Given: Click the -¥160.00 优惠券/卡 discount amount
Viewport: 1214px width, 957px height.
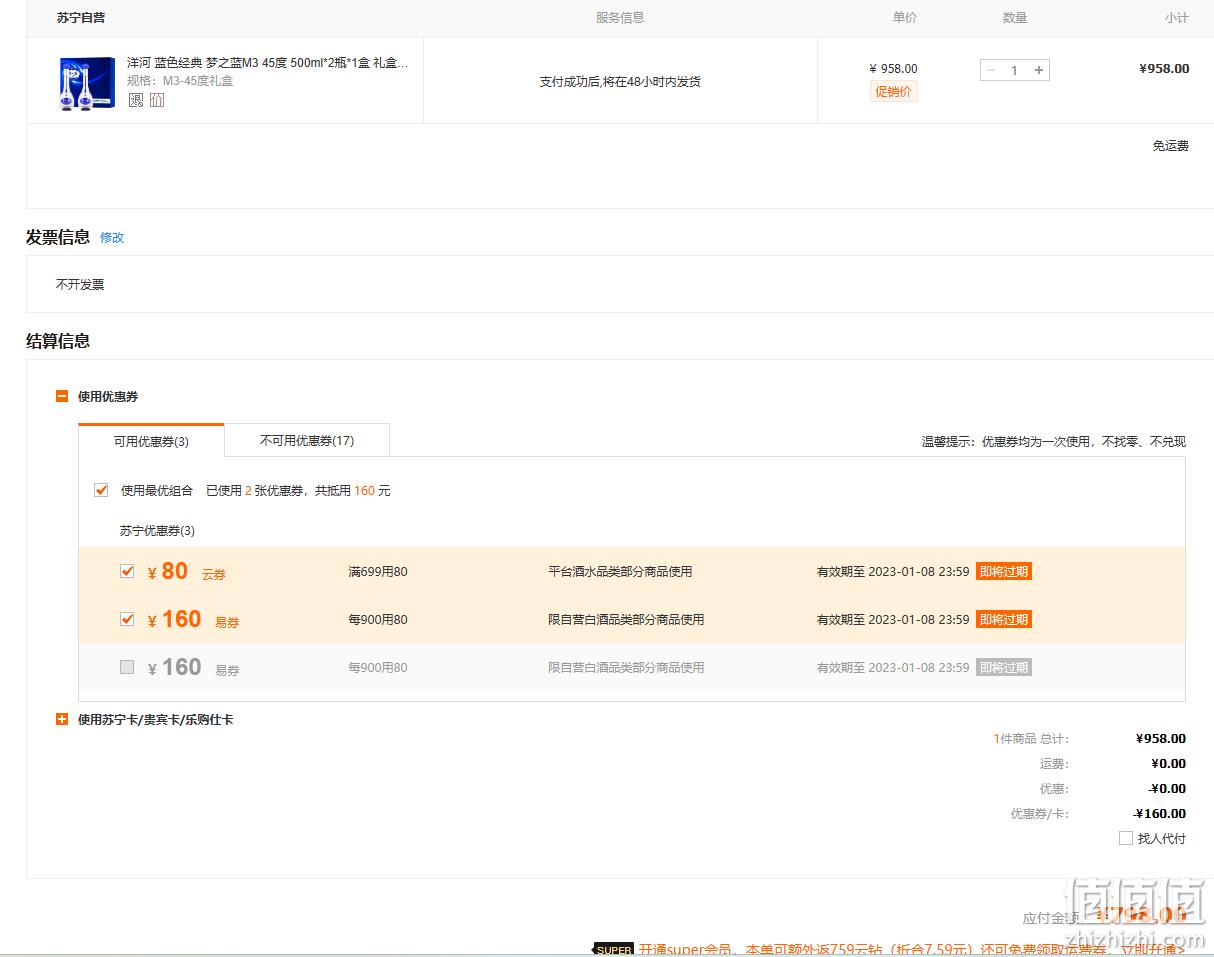Looking at the screenshot, I should (1160, 814).
